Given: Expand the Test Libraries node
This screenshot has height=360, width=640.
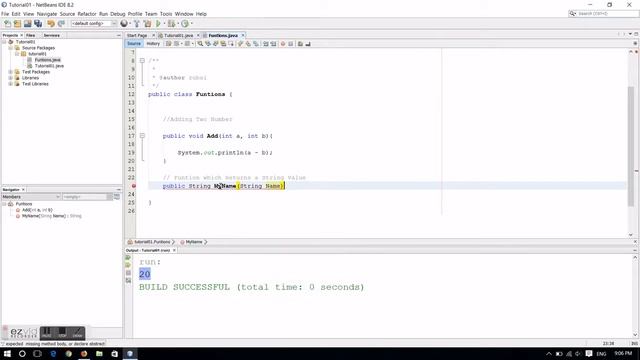Looking at the screenshot, I should tap(11, 84).
